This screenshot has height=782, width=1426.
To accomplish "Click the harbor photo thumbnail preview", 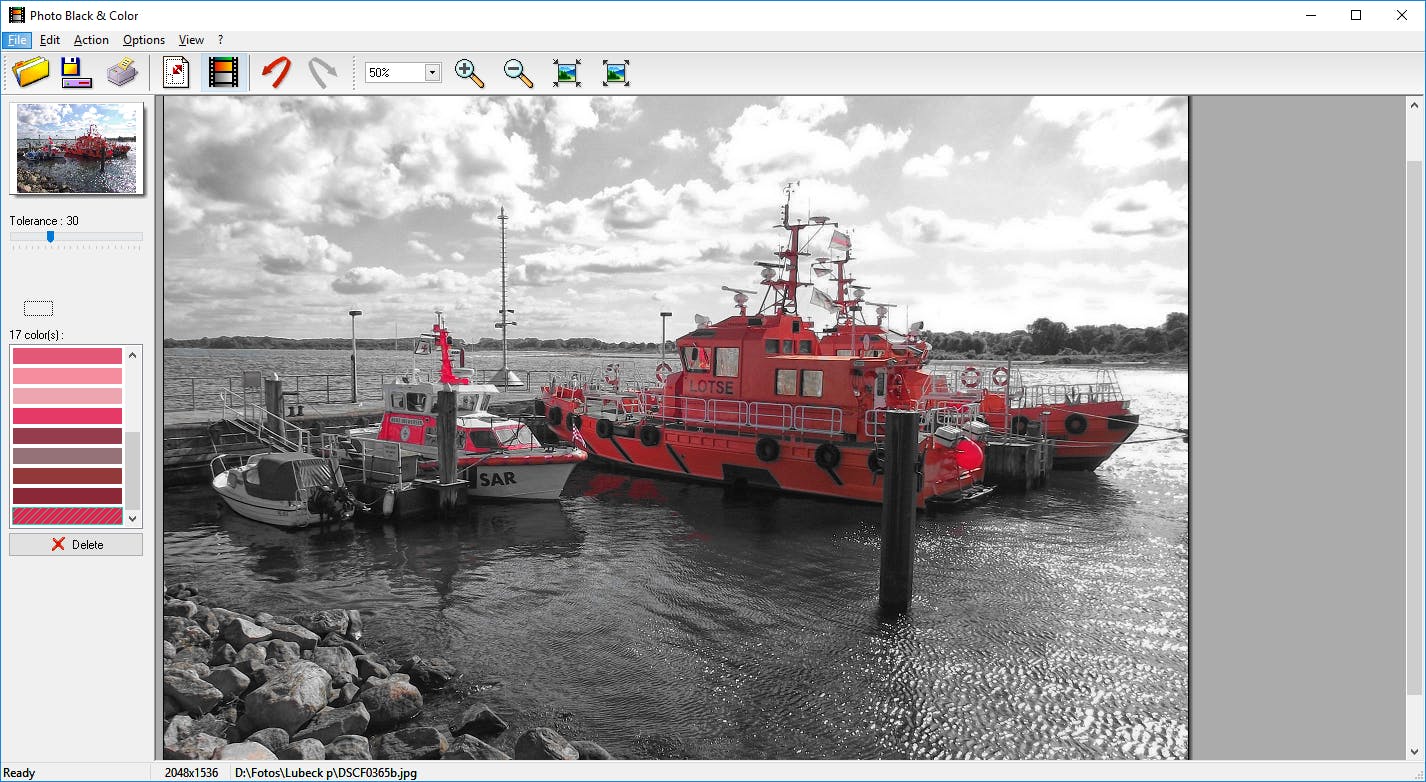I will pyautogui.click(x=77, y=147).
